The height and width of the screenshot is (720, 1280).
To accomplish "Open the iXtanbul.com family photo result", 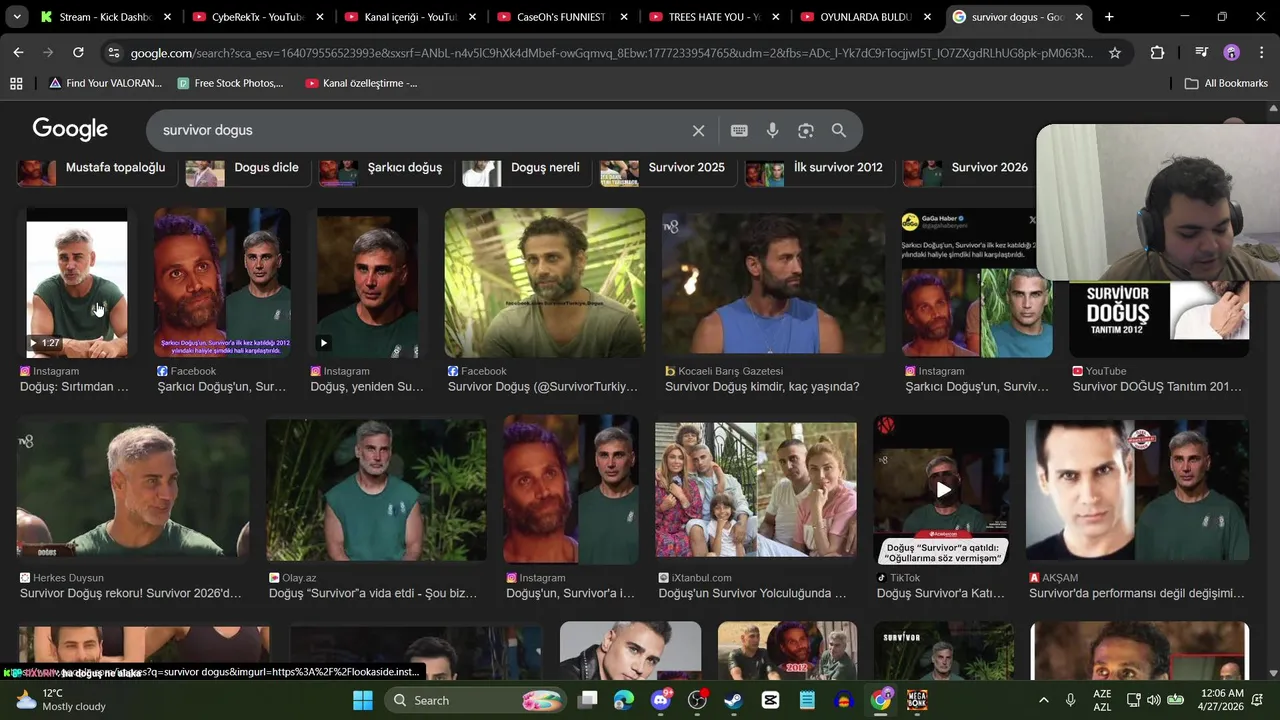I will 756,488.
